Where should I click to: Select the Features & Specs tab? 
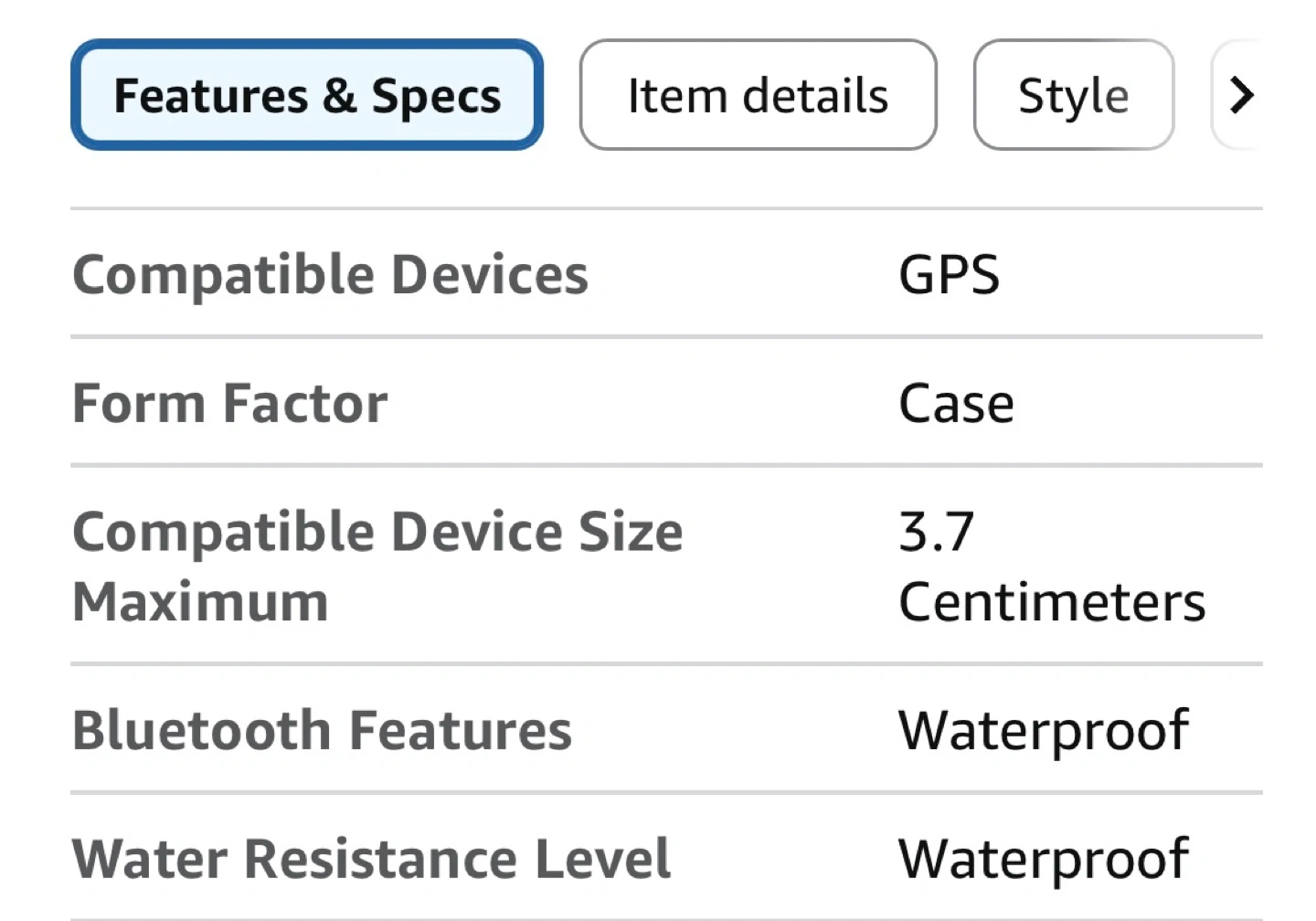(x=307, y=95)
